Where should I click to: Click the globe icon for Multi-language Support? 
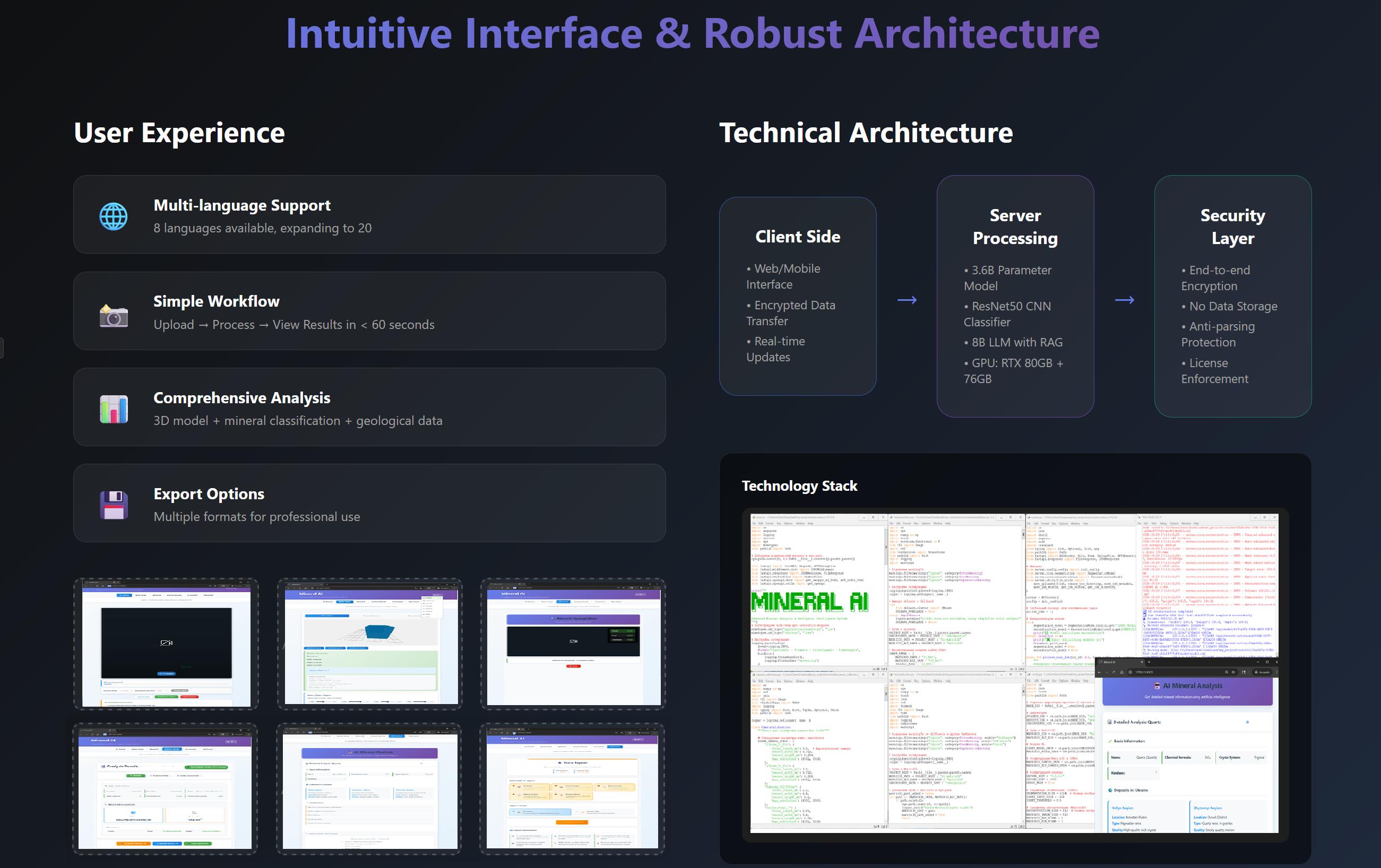pos(114,216)
